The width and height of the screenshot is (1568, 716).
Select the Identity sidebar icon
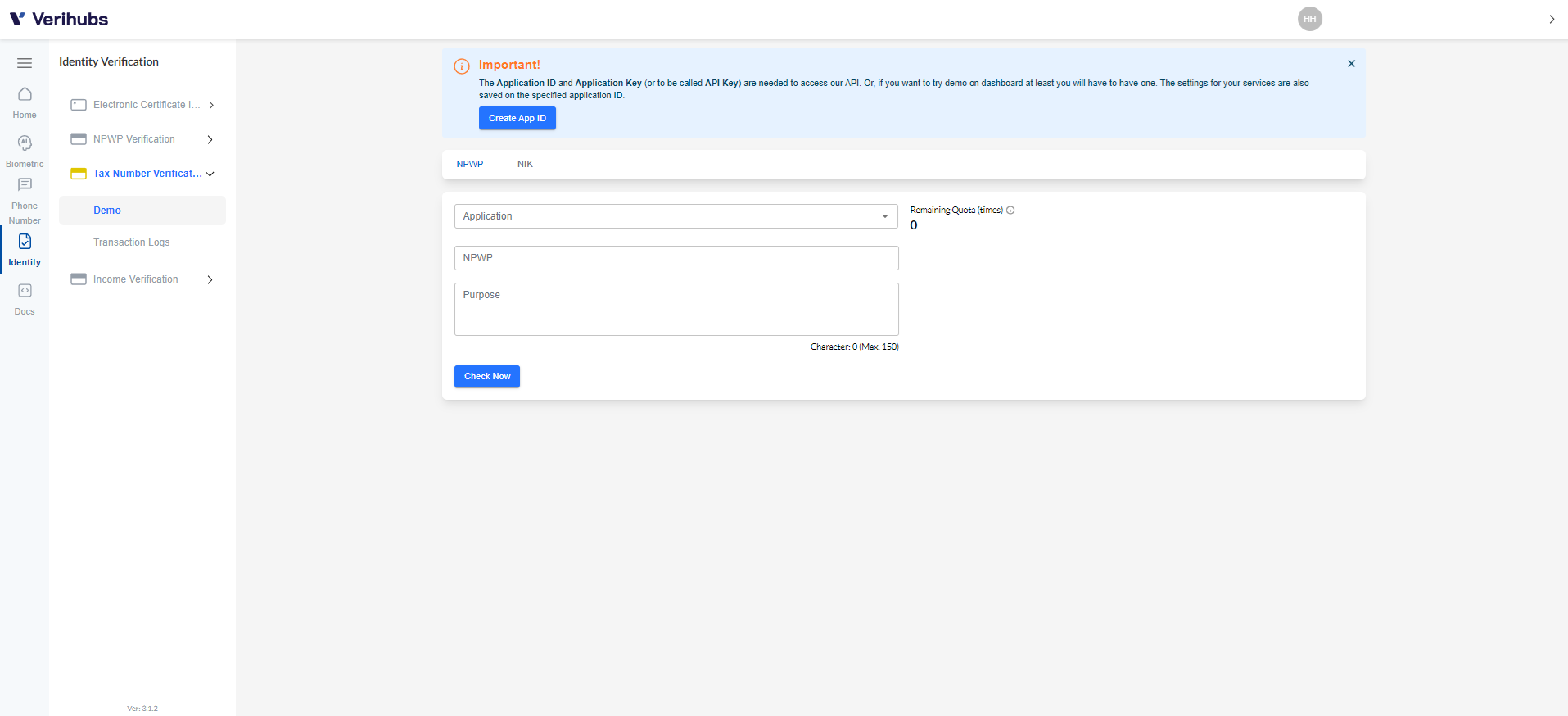point(25,242)
